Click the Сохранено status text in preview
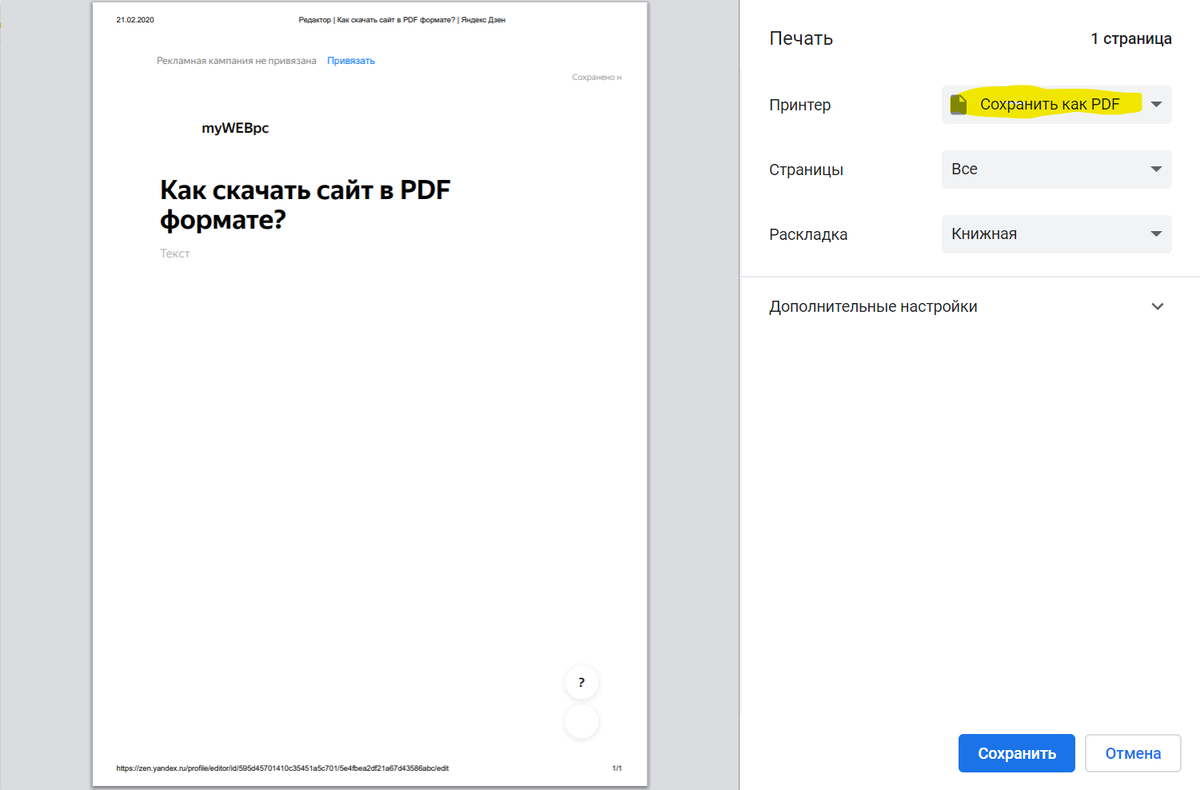 pyautogui.click(x=597, y=77)
